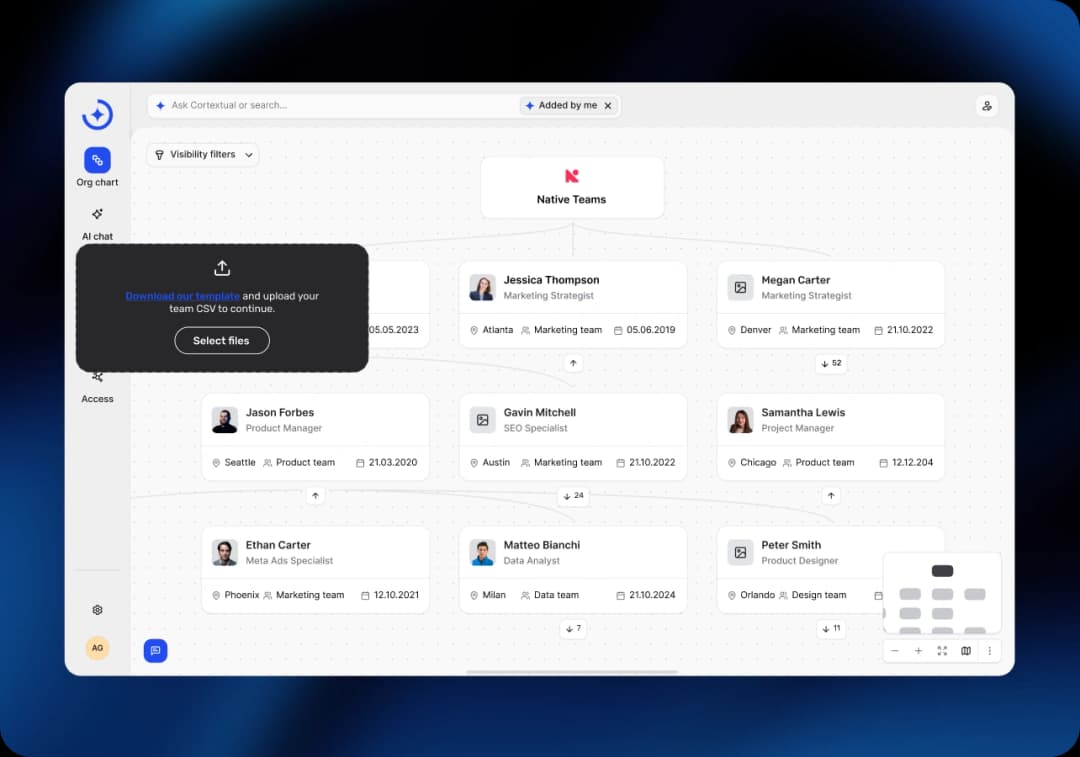Remove the Added by me filter
This screenshot has height=757, width=1080.
(x=608, y=106)
